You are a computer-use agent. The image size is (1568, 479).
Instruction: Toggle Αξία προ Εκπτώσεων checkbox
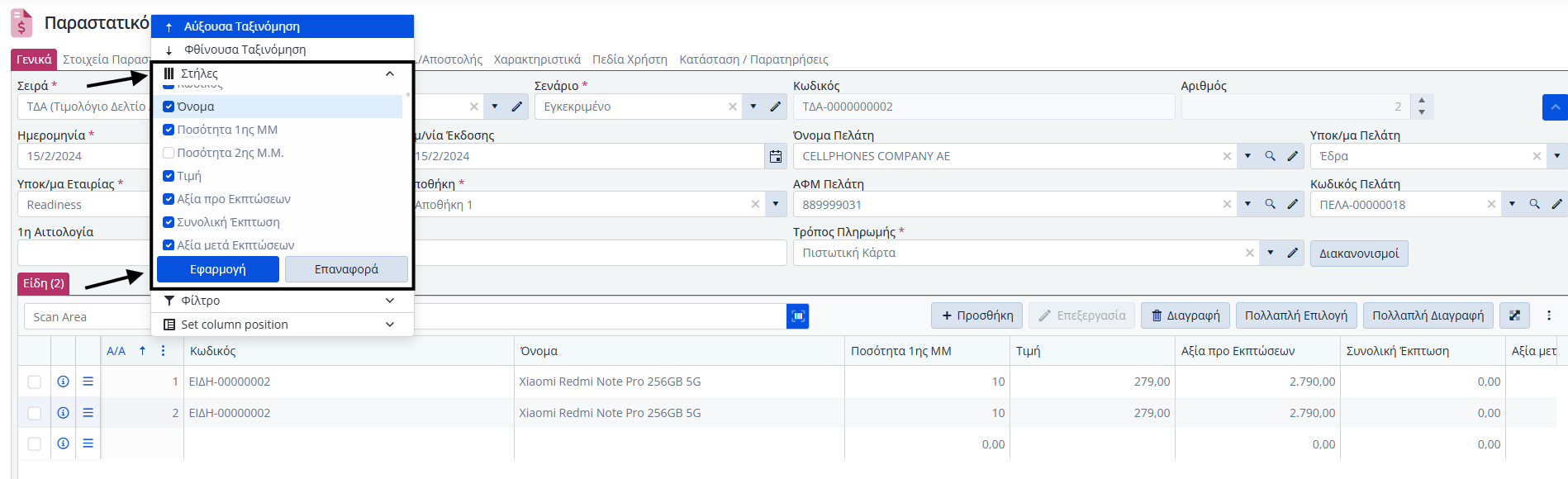click(x=169, y=199)
